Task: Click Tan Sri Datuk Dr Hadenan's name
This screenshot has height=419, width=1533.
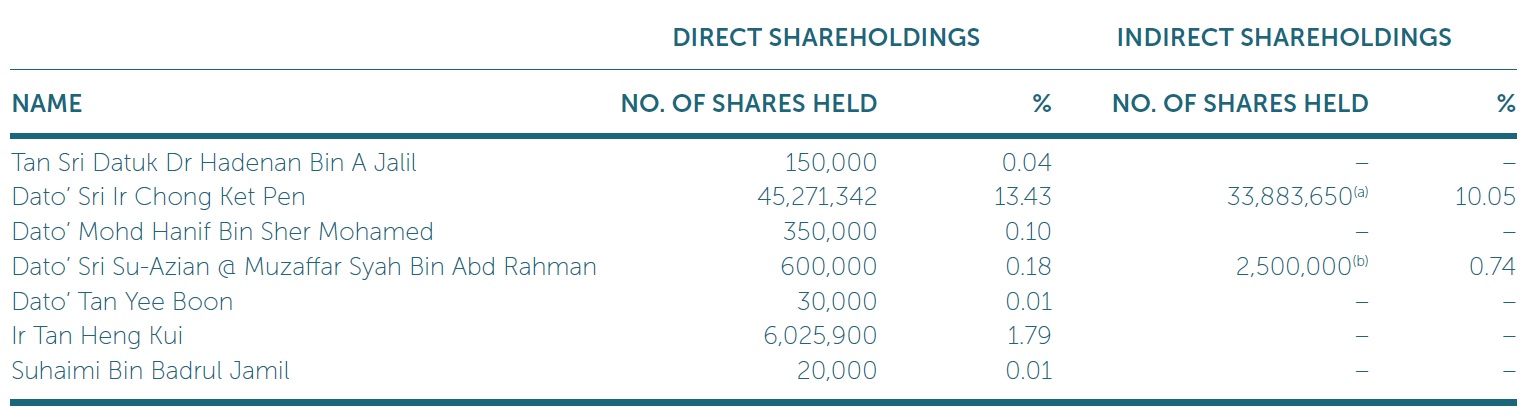Action: [214, 163]
